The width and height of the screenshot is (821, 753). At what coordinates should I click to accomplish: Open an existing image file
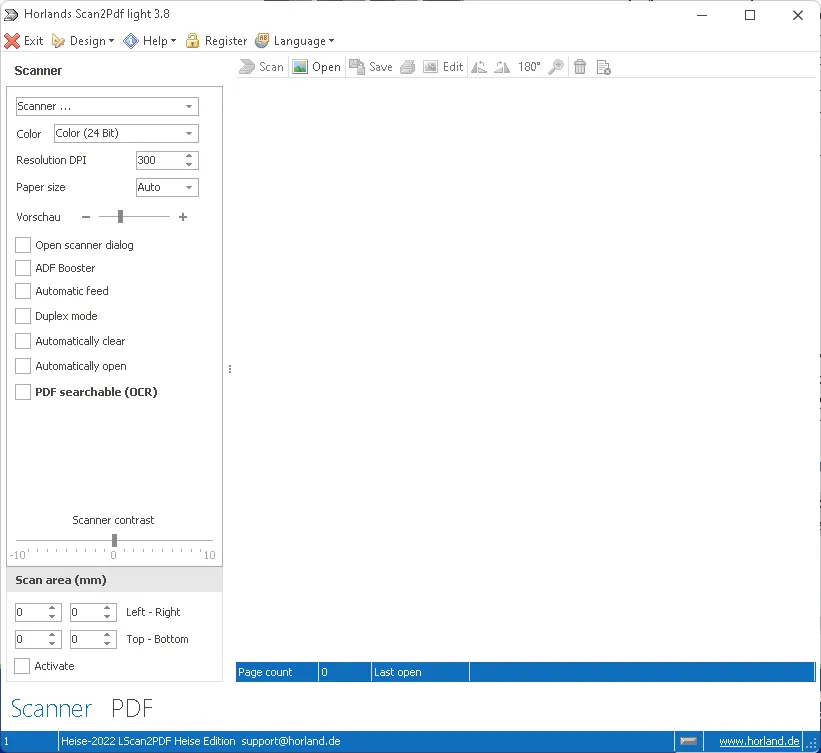(x=316, y=66)
